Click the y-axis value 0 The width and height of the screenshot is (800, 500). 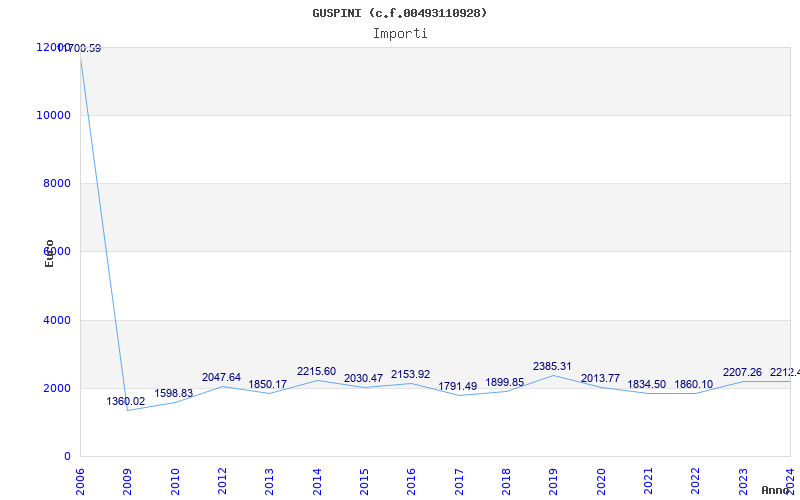(67, 456)
